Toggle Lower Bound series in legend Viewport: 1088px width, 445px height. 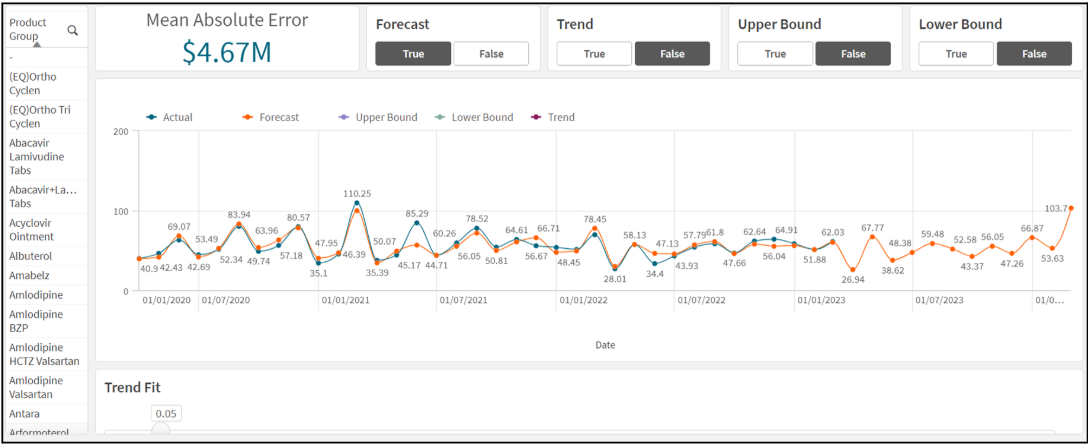474,117
